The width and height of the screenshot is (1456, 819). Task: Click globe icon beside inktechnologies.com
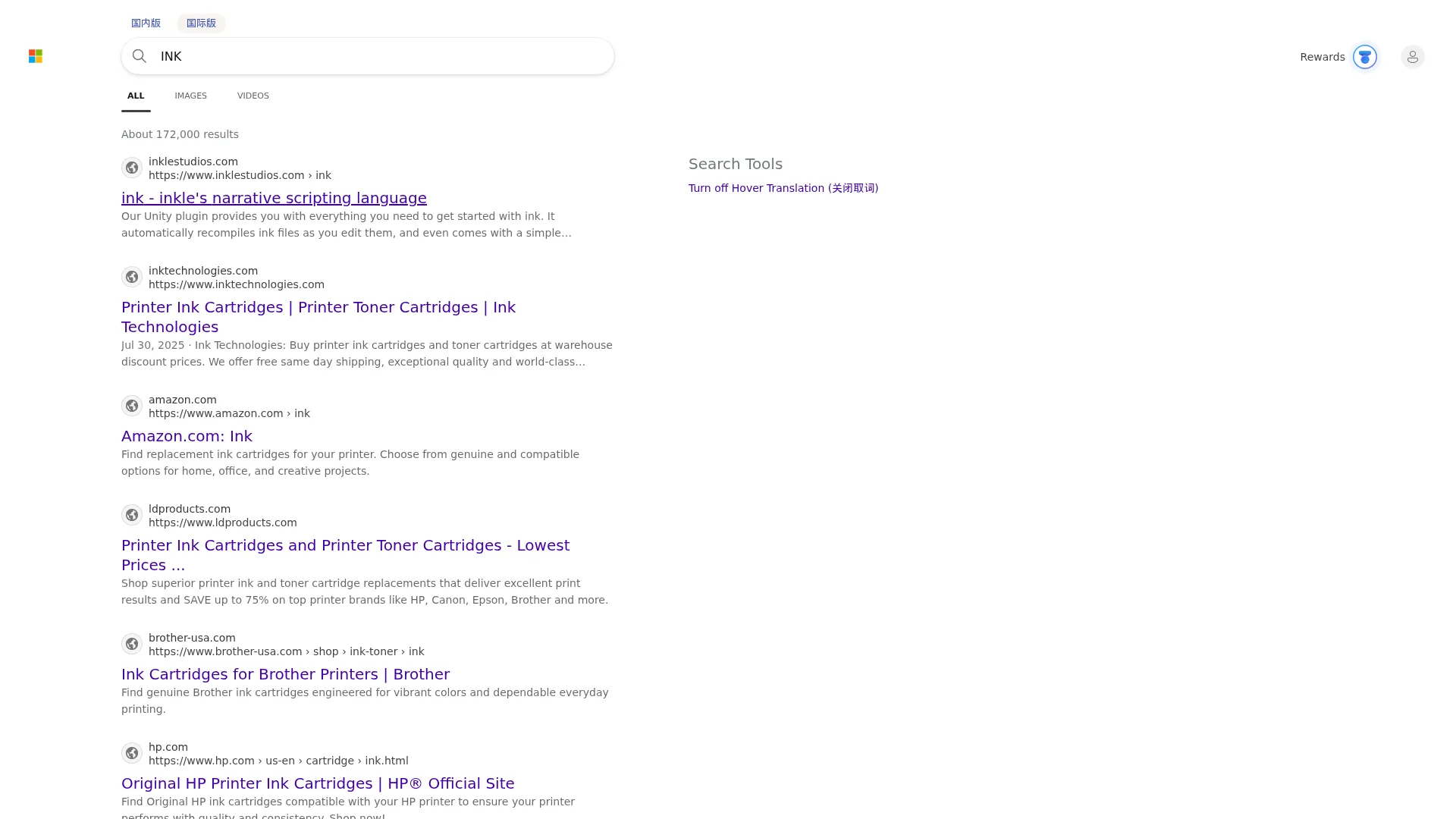point(132,277)
